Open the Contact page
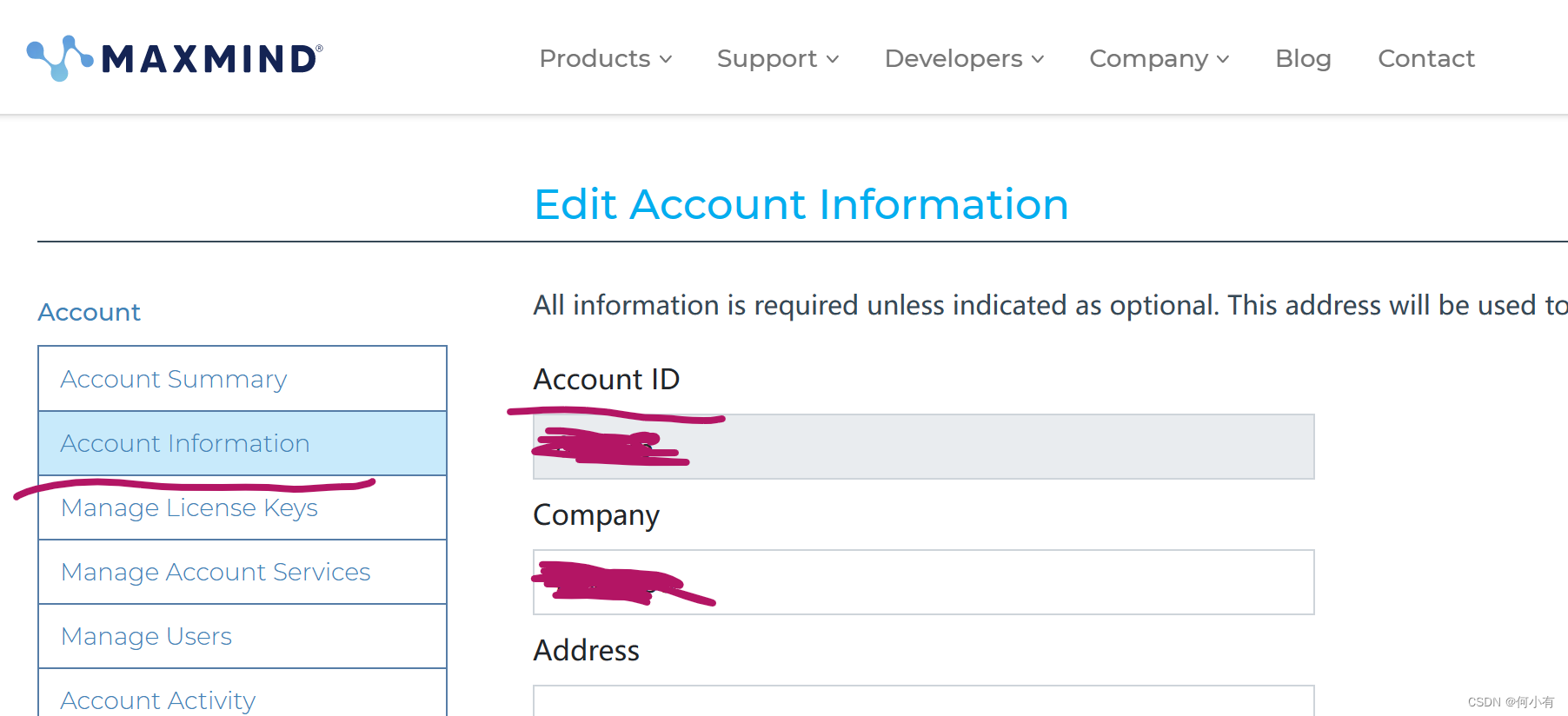This screenshot has width=1568, height=716. (1426, 58)
